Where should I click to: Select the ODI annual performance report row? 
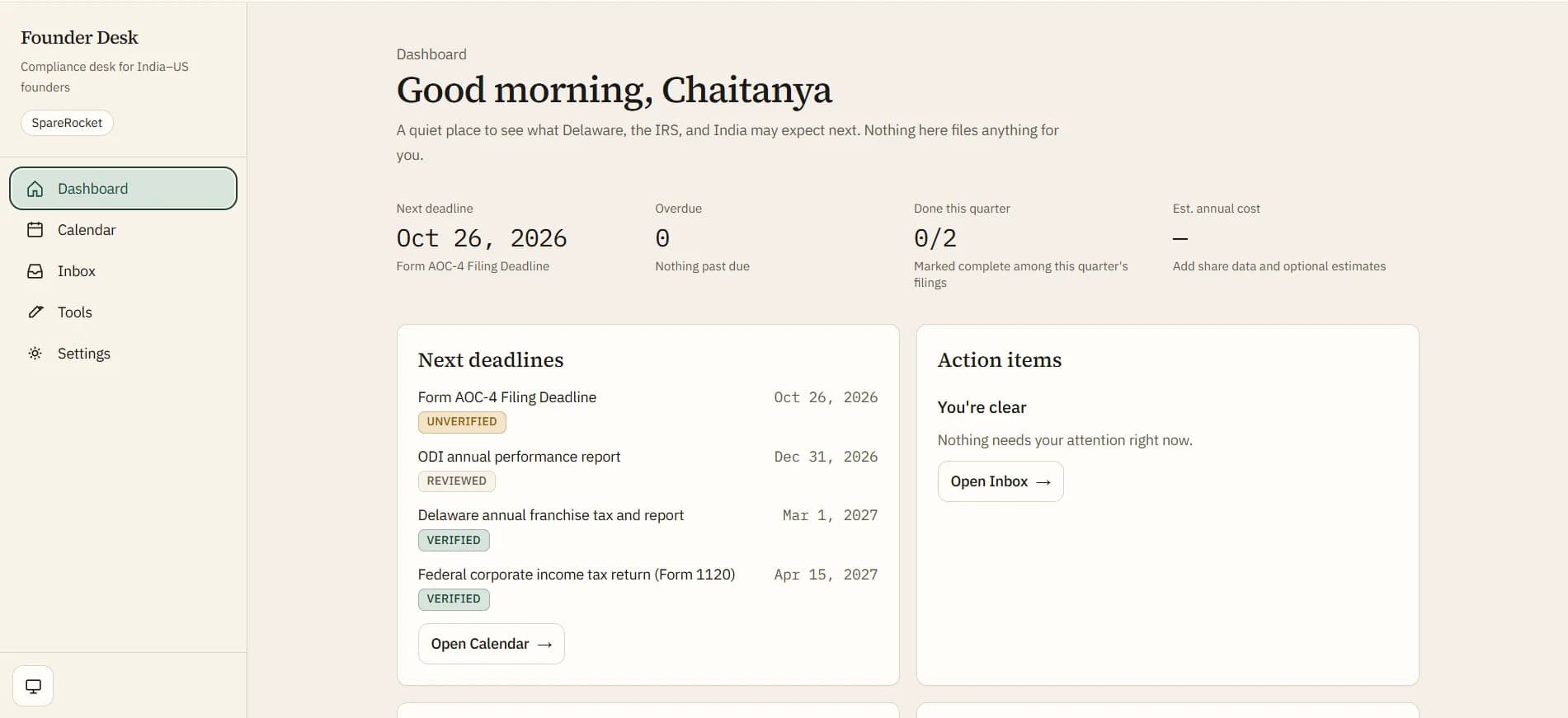click(647, 469)
